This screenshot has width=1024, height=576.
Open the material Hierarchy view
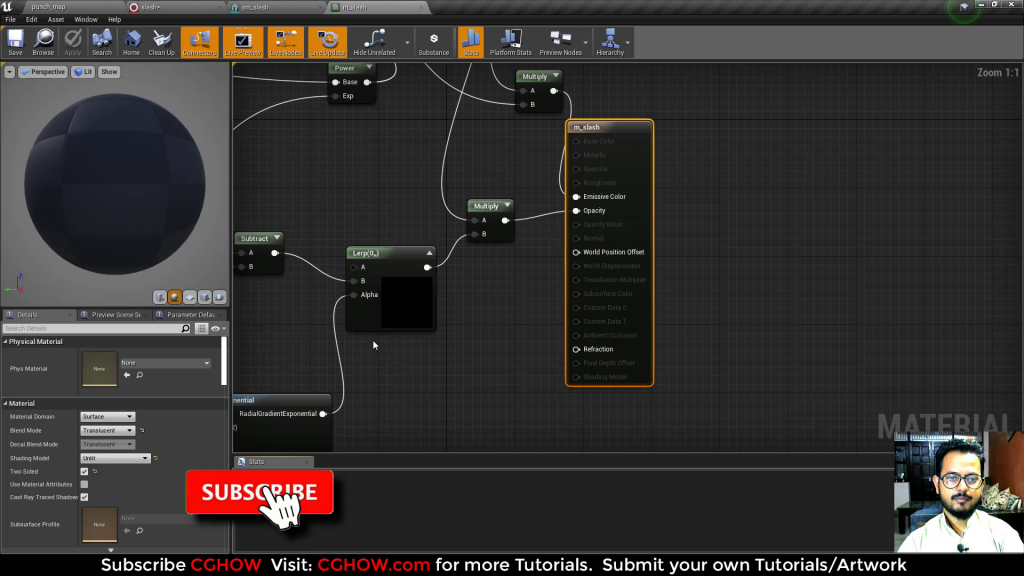tap(612, 42)
